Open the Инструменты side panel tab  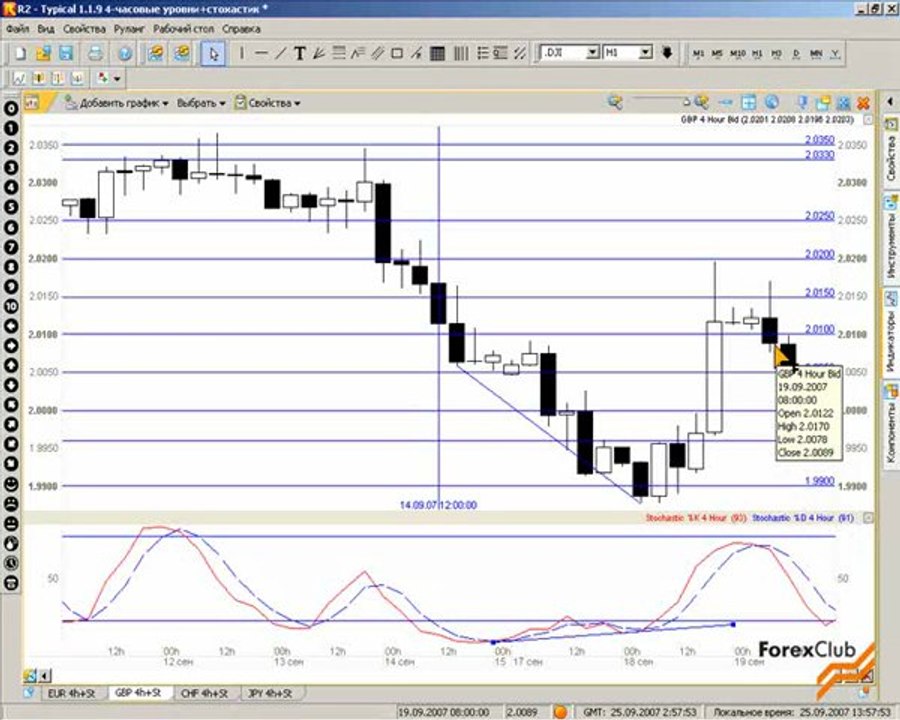891,239
